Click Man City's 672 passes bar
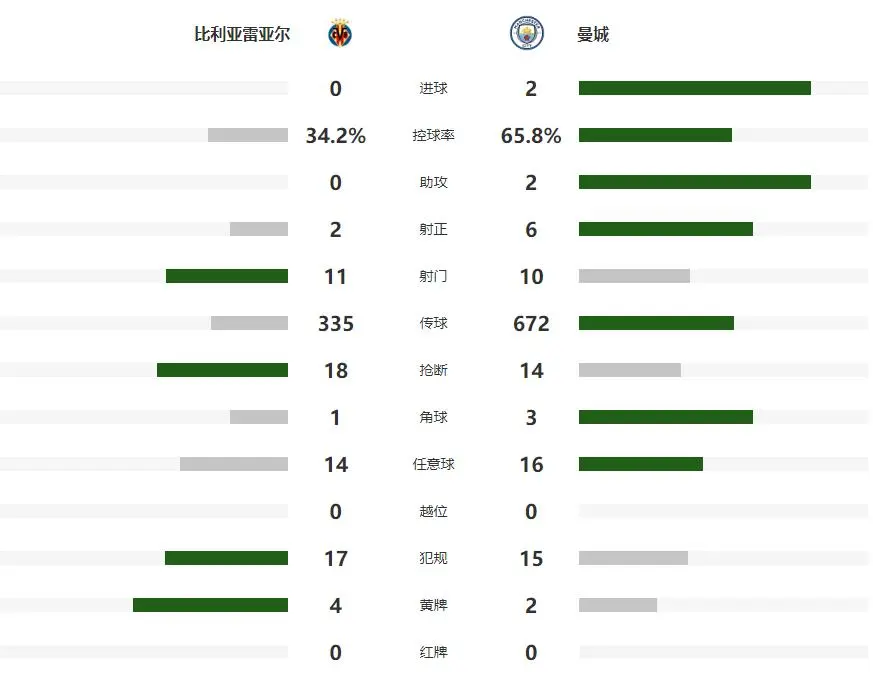This screenshot has height=678, width=873. (656, 323)
